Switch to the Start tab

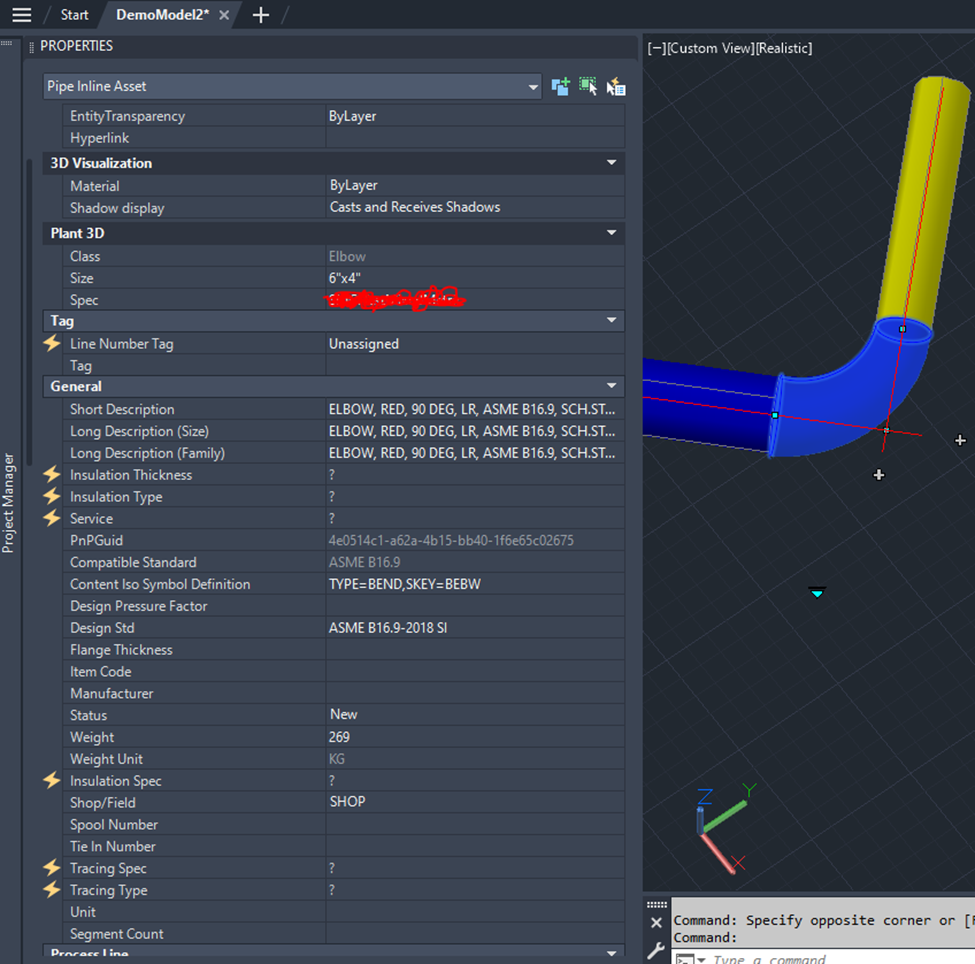(x=74, y=15)
